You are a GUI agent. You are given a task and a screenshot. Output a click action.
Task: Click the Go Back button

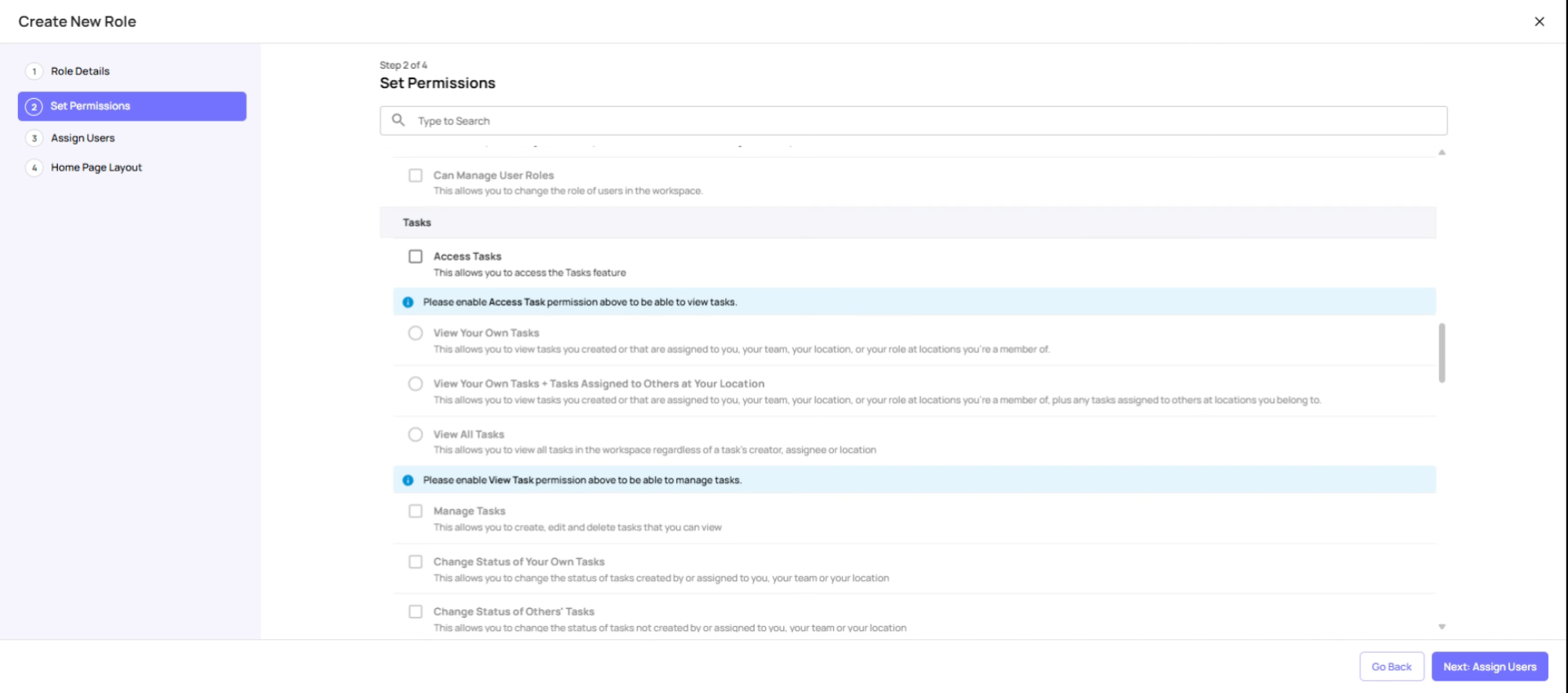tap(1392, 667)
